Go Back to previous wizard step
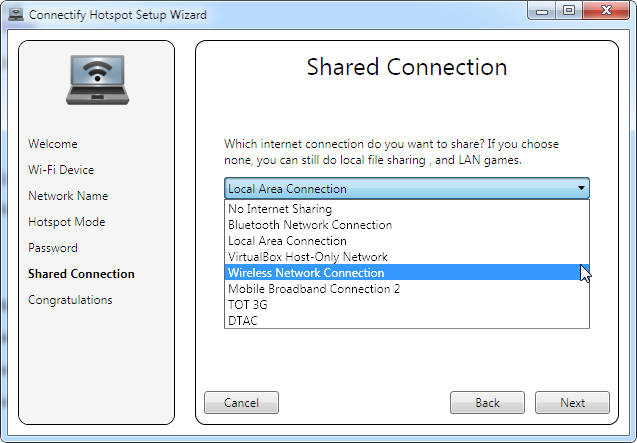Viewport: 637px width, 443px height. point(487,402)
